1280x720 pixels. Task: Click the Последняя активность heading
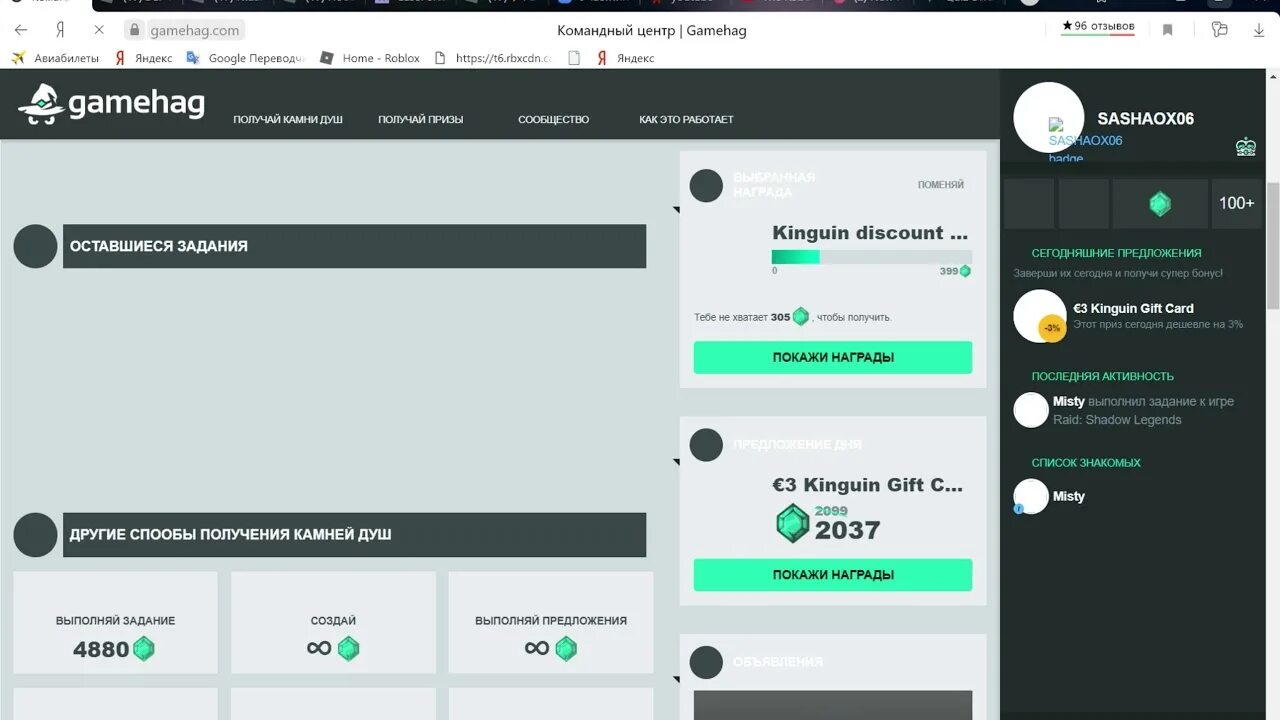pos(1102,376)
